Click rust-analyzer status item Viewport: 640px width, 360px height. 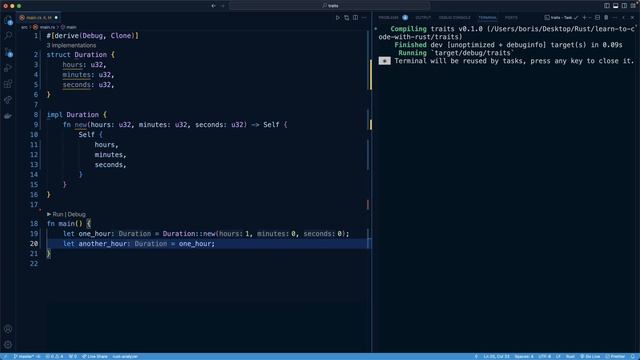tap(125, 356)
